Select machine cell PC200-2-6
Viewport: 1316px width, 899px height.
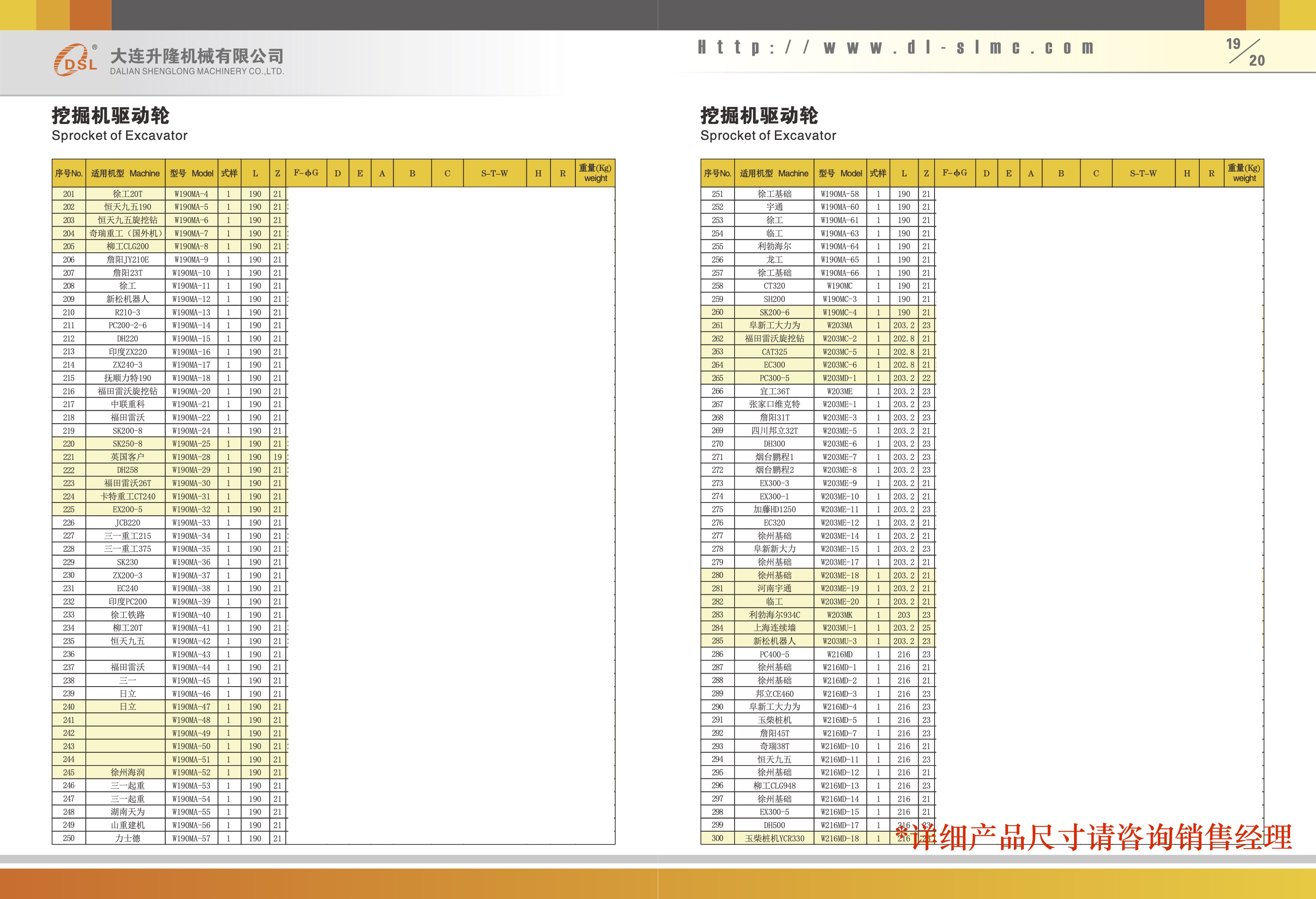click(x=126, y=325)
